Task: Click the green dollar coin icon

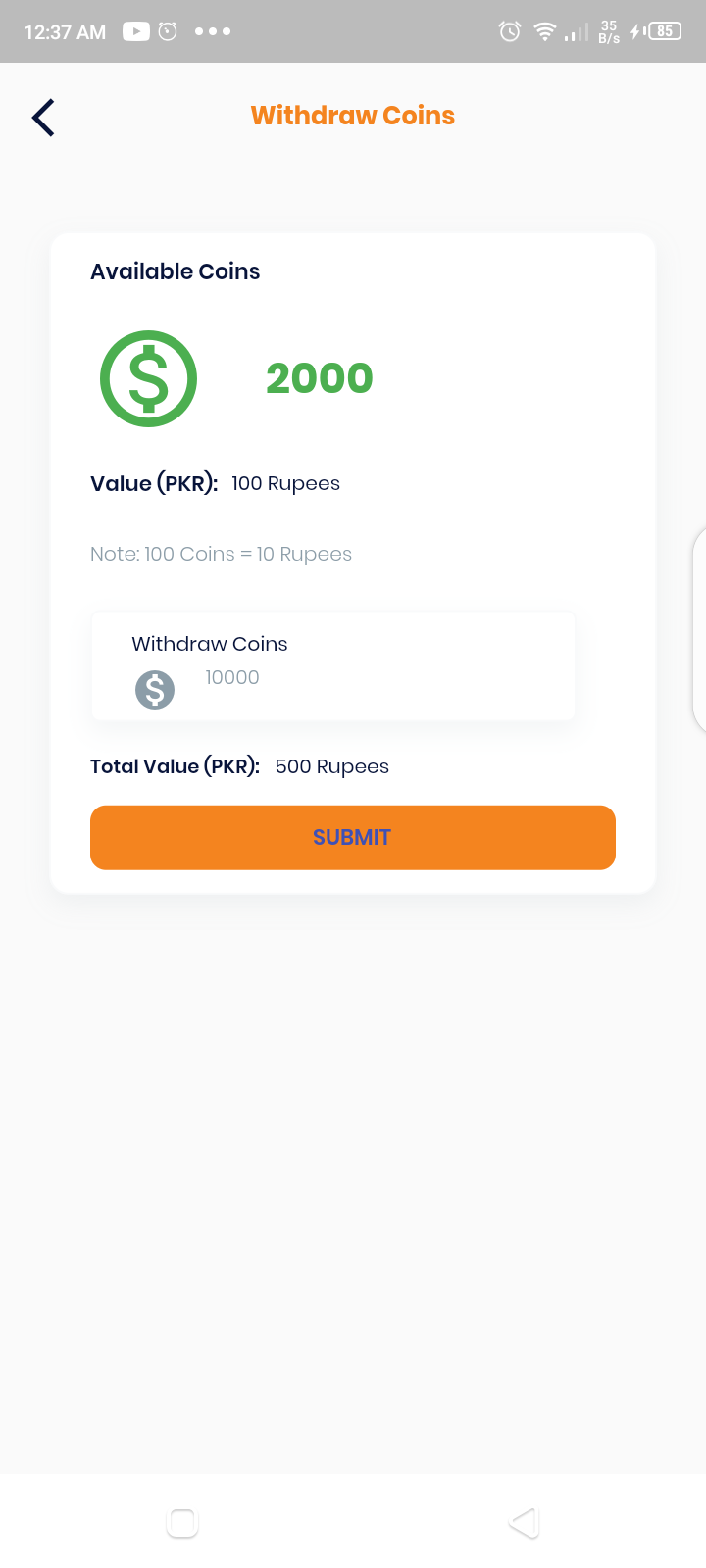Action: (x=149, y=378)
